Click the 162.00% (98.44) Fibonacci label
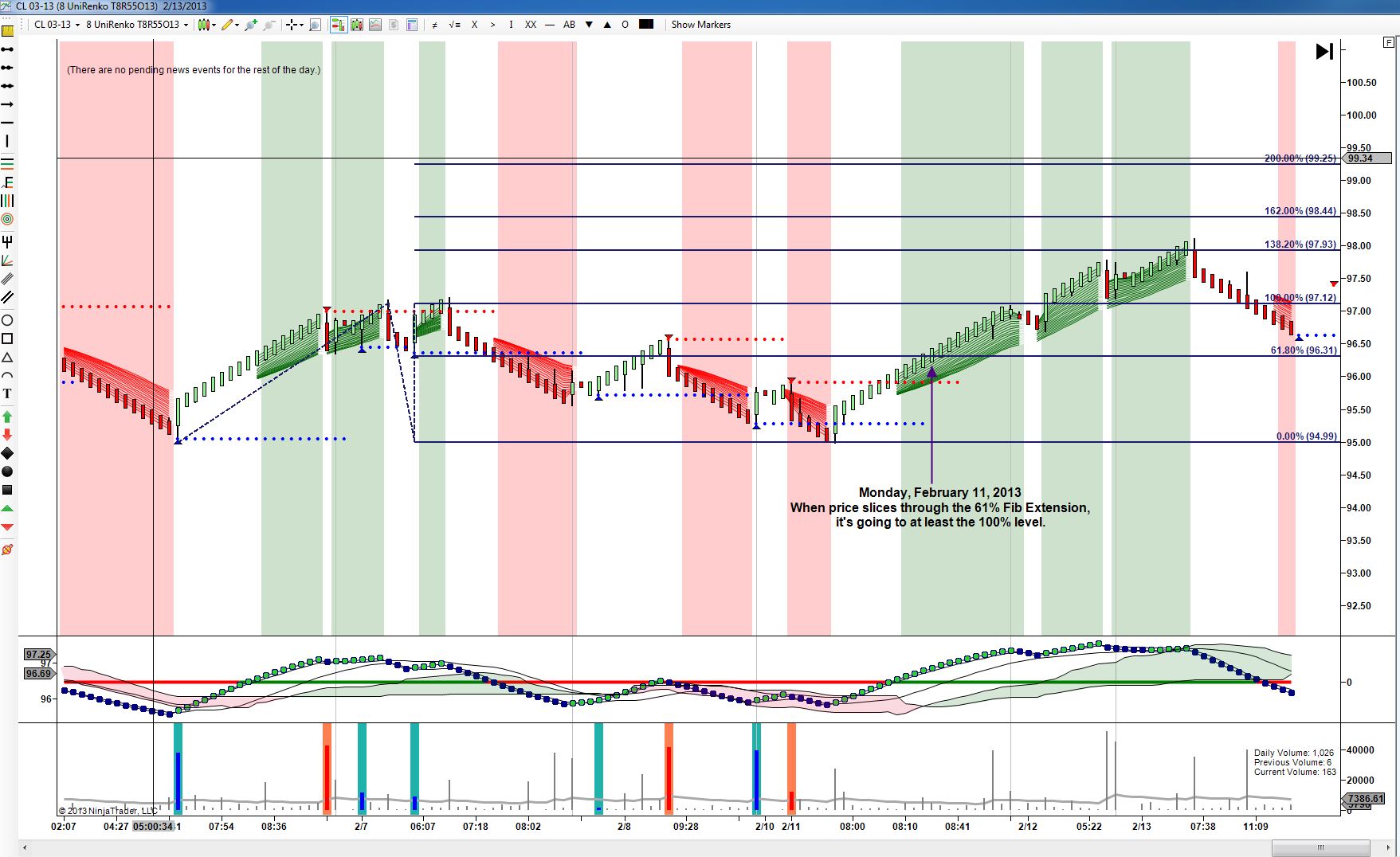Viewport: 1400px width, 857px height. pyautogui.click(x=1300, y=211)
